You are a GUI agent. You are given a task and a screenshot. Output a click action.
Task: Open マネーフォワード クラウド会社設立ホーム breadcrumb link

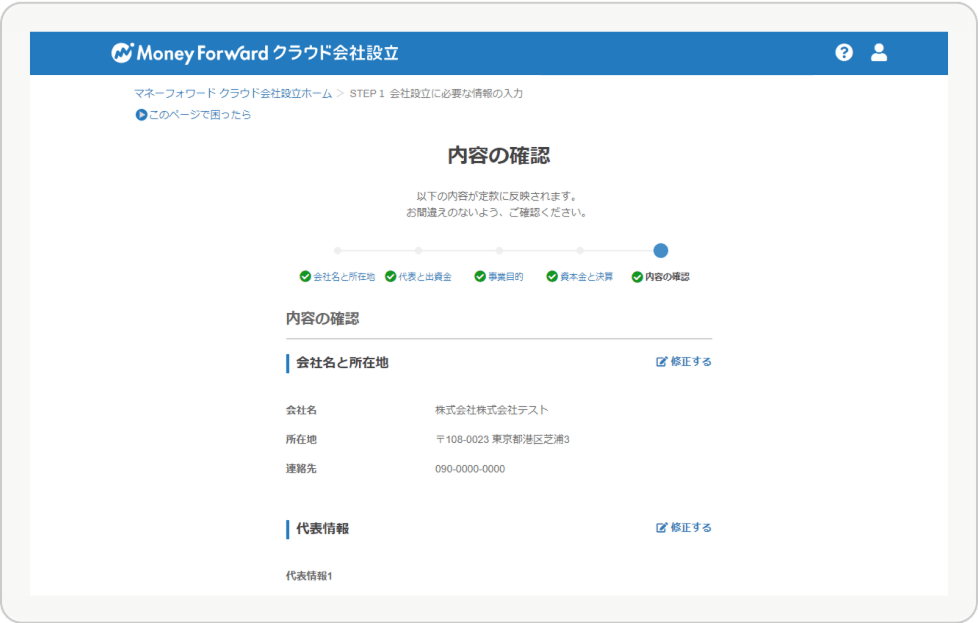233,93
